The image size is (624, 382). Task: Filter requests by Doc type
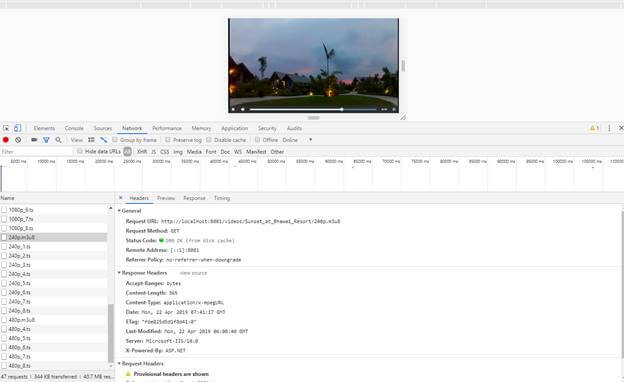coord(225,152)
